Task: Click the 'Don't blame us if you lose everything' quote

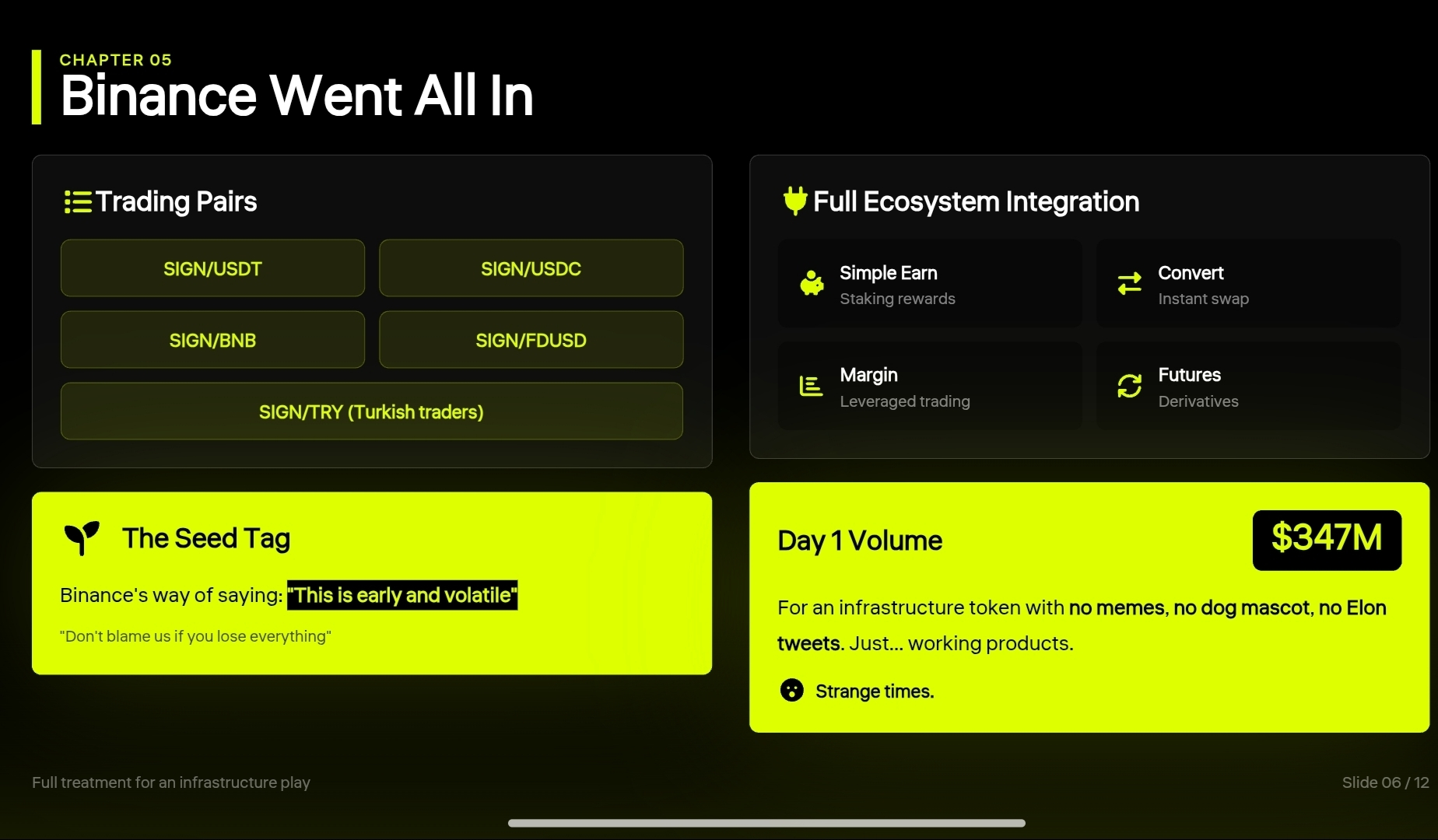Action: 195,636
